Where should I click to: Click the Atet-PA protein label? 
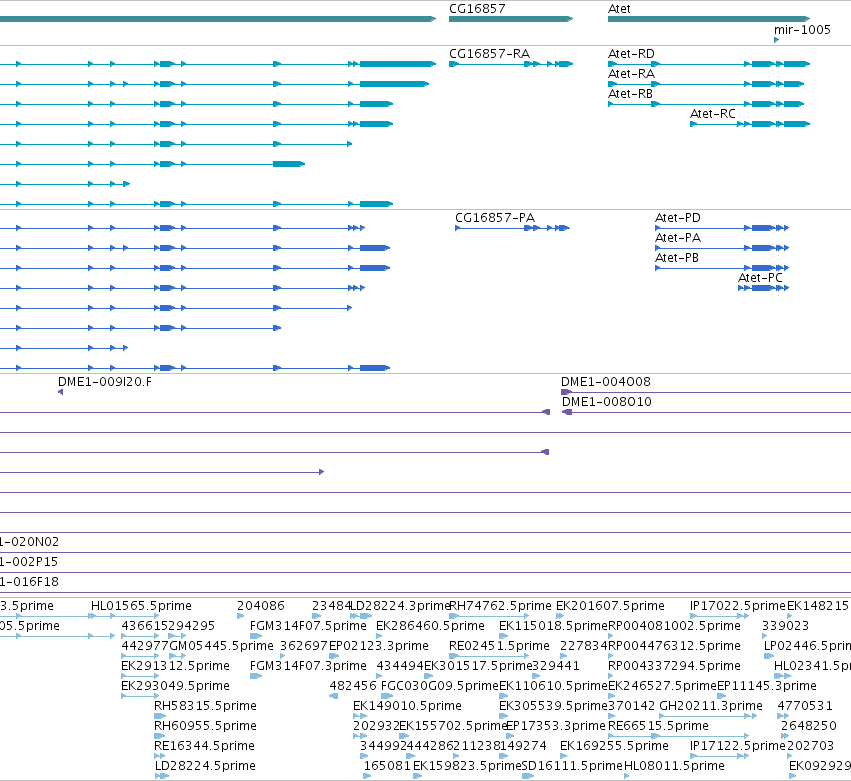(678, 238)
